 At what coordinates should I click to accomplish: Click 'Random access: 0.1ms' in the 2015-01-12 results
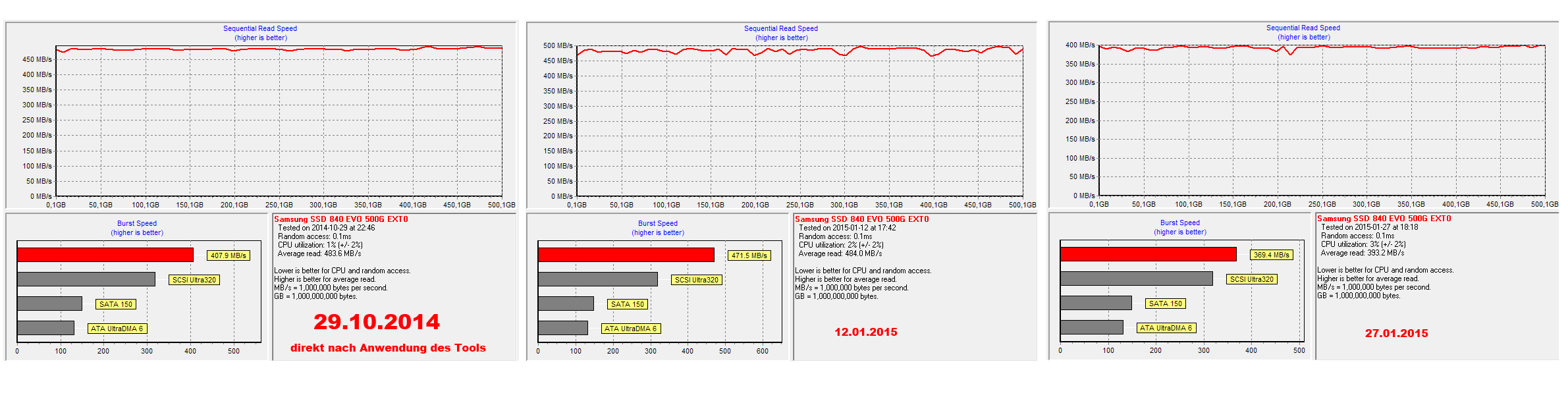(836, 236)
